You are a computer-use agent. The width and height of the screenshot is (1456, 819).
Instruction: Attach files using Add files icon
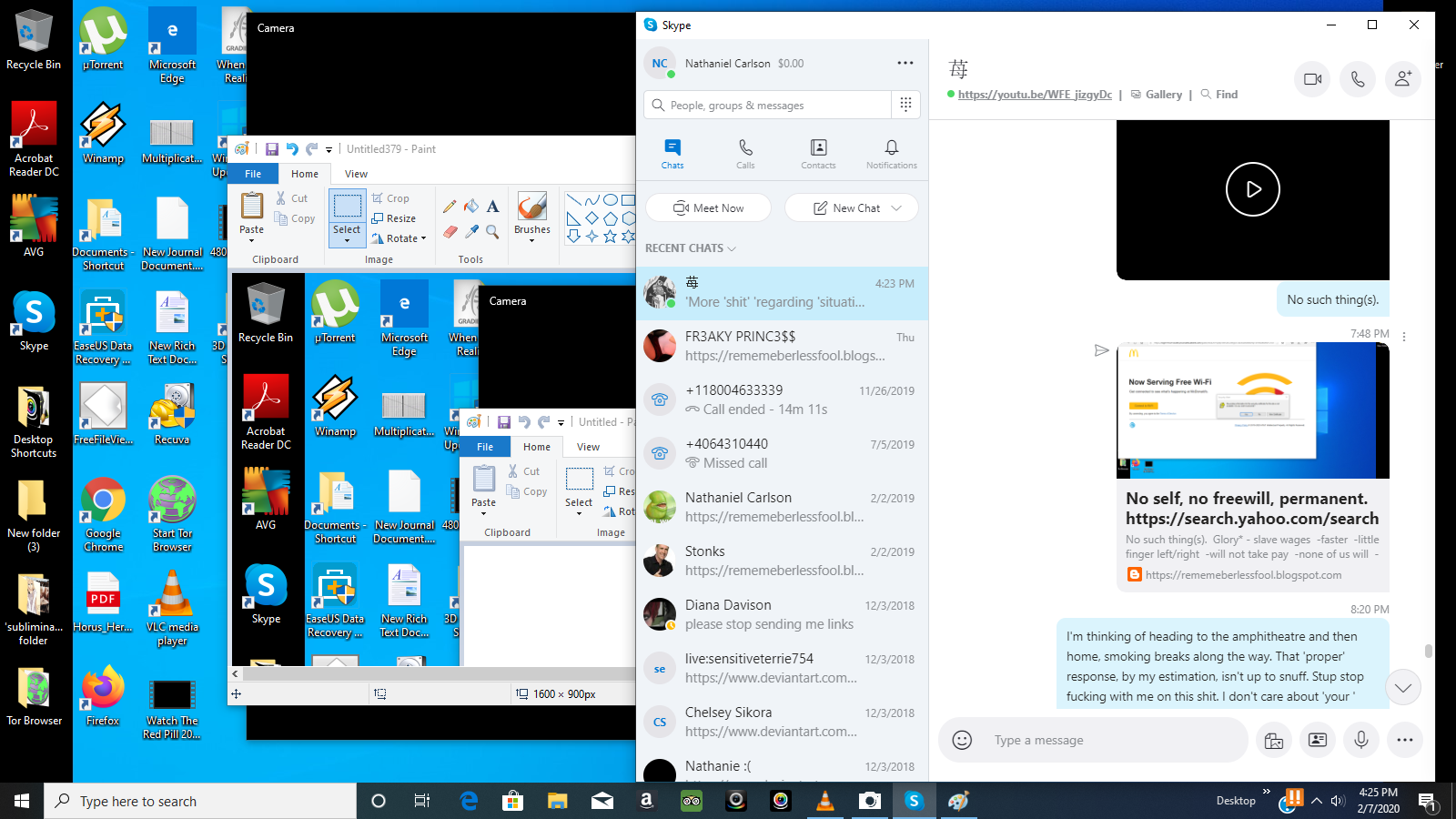(x=1274, y=740)
